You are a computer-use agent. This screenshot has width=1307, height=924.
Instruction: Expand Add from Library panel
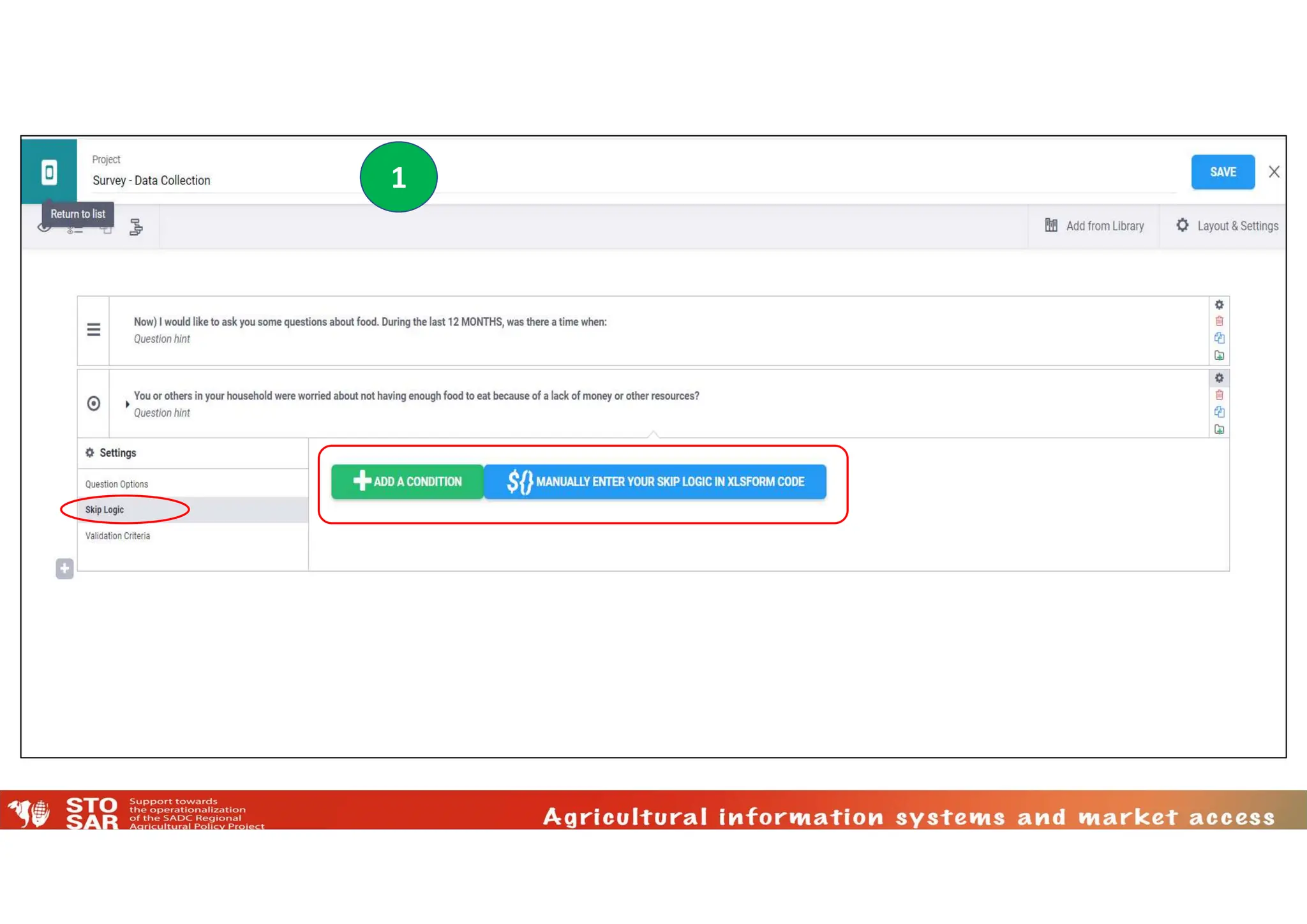point(1094,226)
